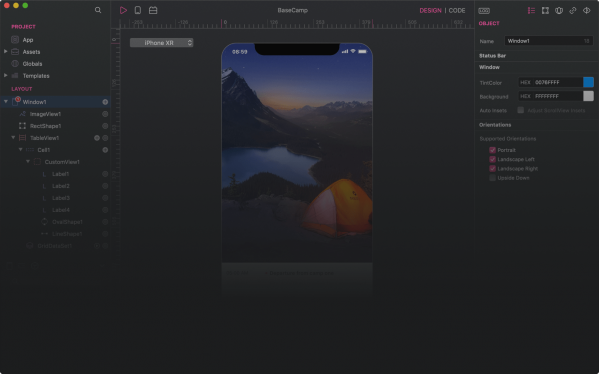Click the Background hex value field
This screenshot has height=374, width=599.
(558, 96)
